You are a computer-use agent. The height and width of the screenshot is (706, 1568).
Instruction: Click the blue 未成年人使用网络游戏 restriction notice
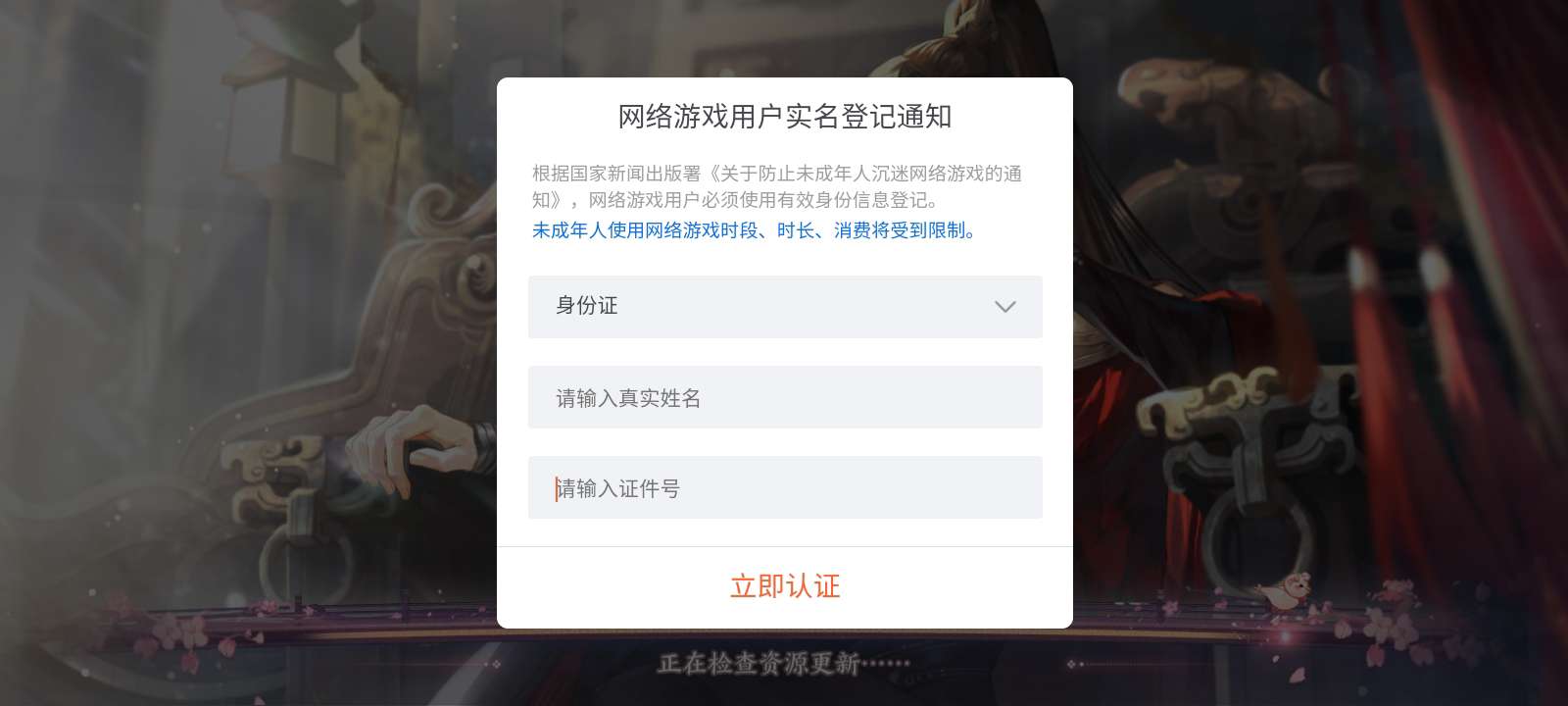coord(755,230)
